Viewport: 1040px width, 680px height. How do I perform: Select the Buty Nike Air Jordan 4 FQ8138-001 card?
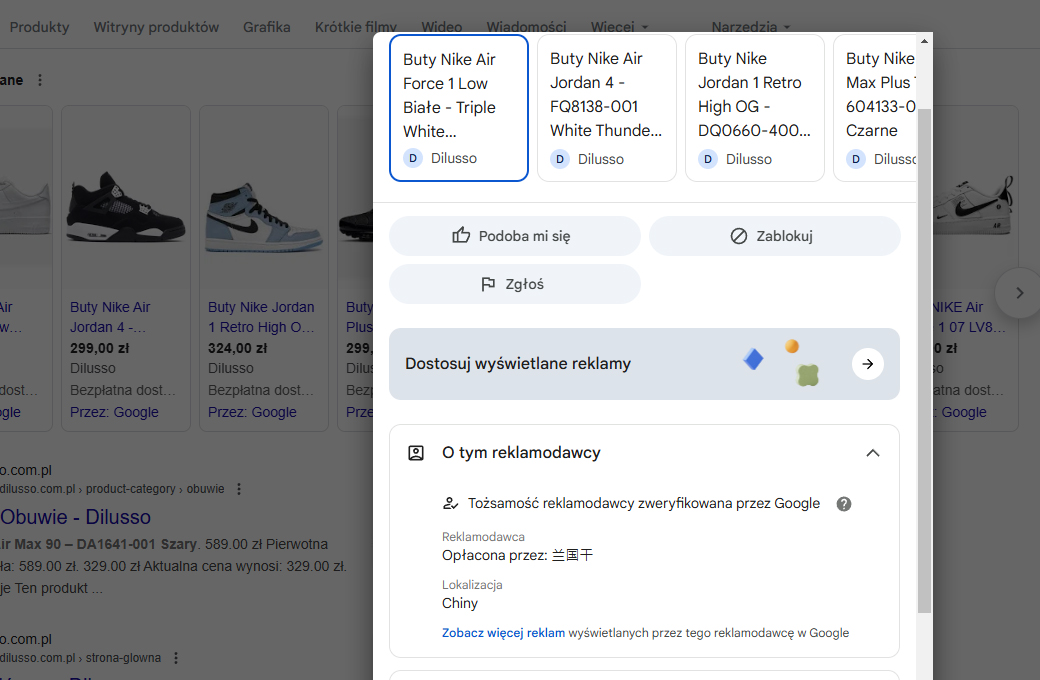[606, 108]
